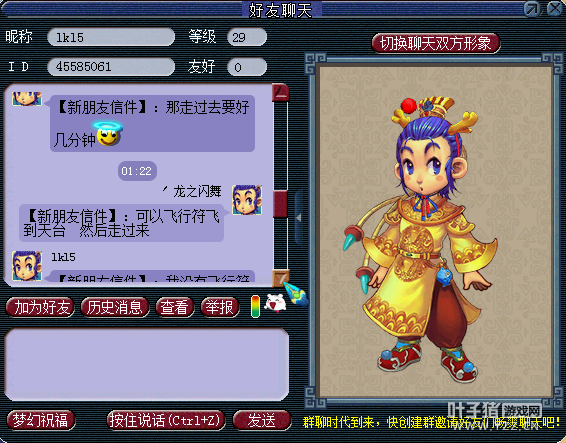The image size is (566, 443).
Task: Click 龙之闪舞's avatar in the chat
Action: click(247, 200)
